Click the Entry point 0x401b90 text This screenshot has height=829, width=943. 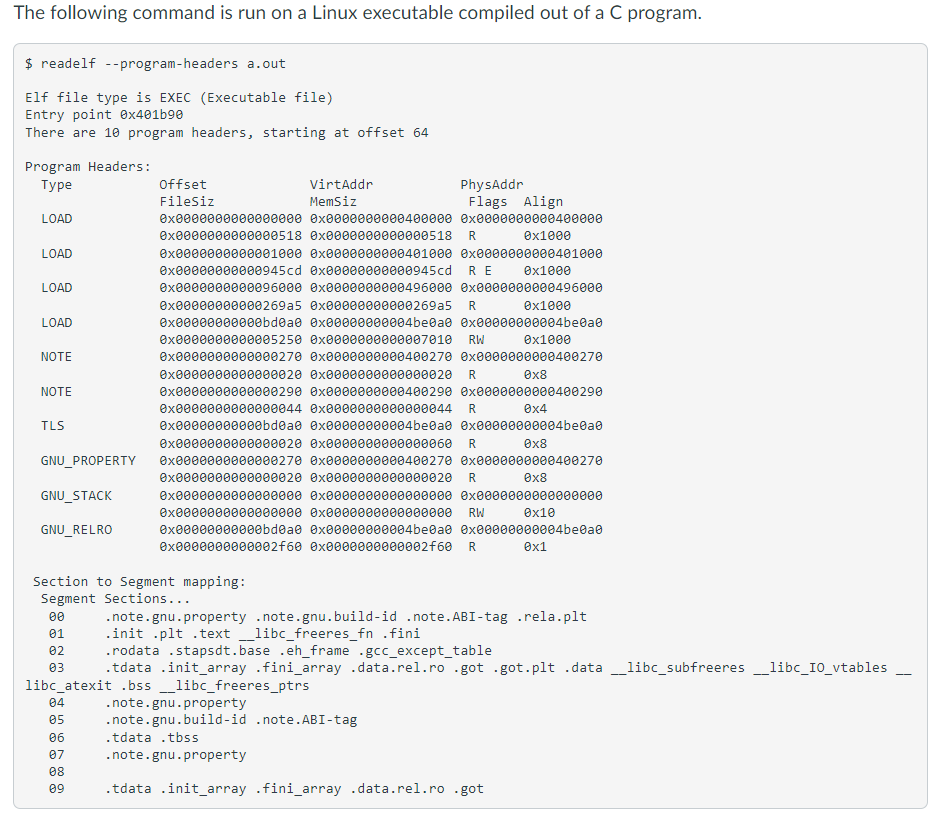pos(104,115)
